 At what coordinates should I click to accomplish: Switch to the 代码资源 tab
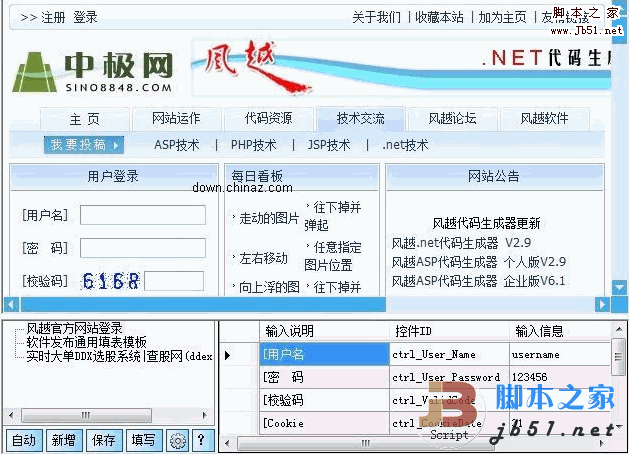tap(269, 119)
